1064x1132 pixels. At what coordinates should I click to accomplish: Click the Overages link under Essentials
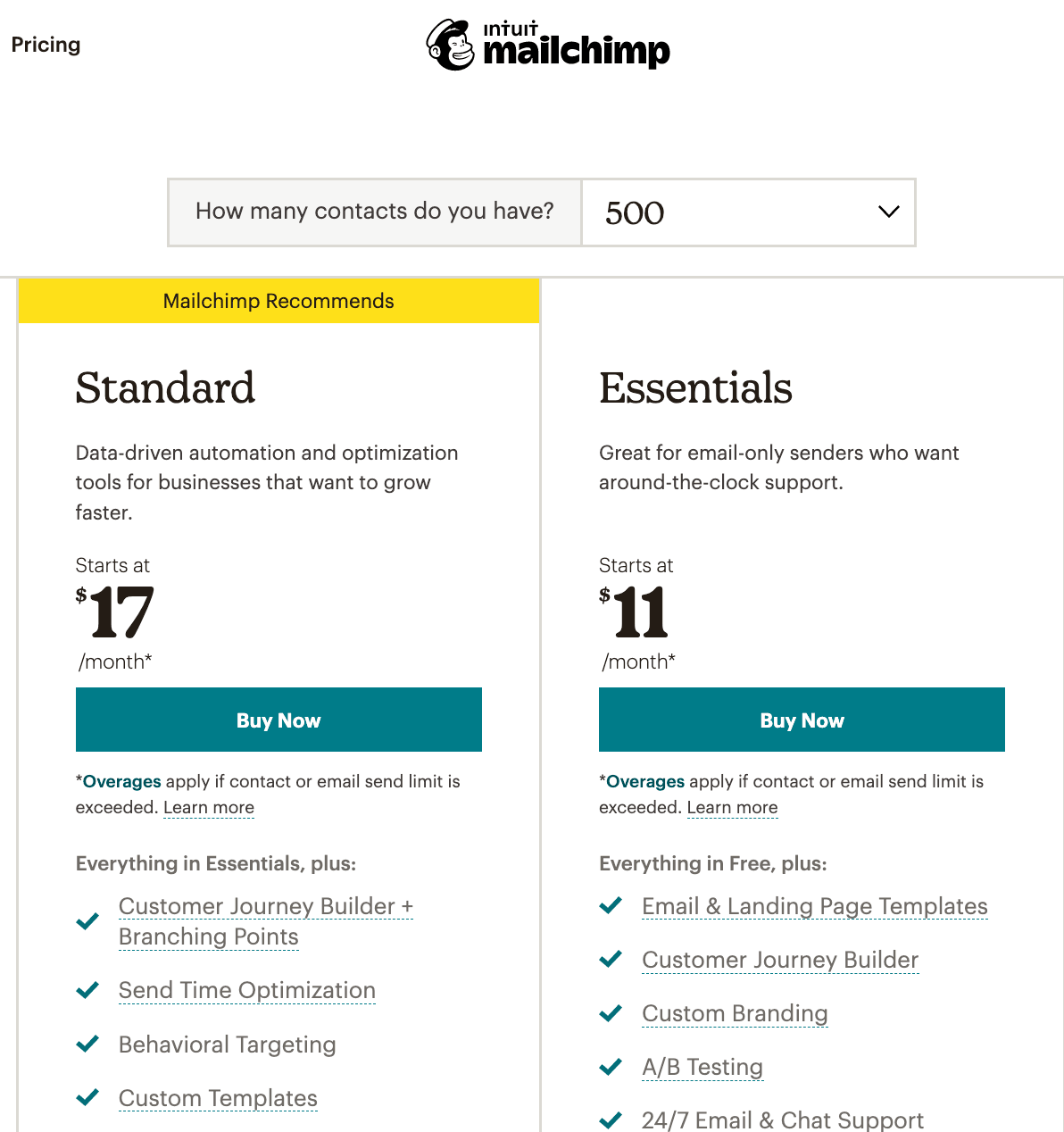tap(645, 781)
